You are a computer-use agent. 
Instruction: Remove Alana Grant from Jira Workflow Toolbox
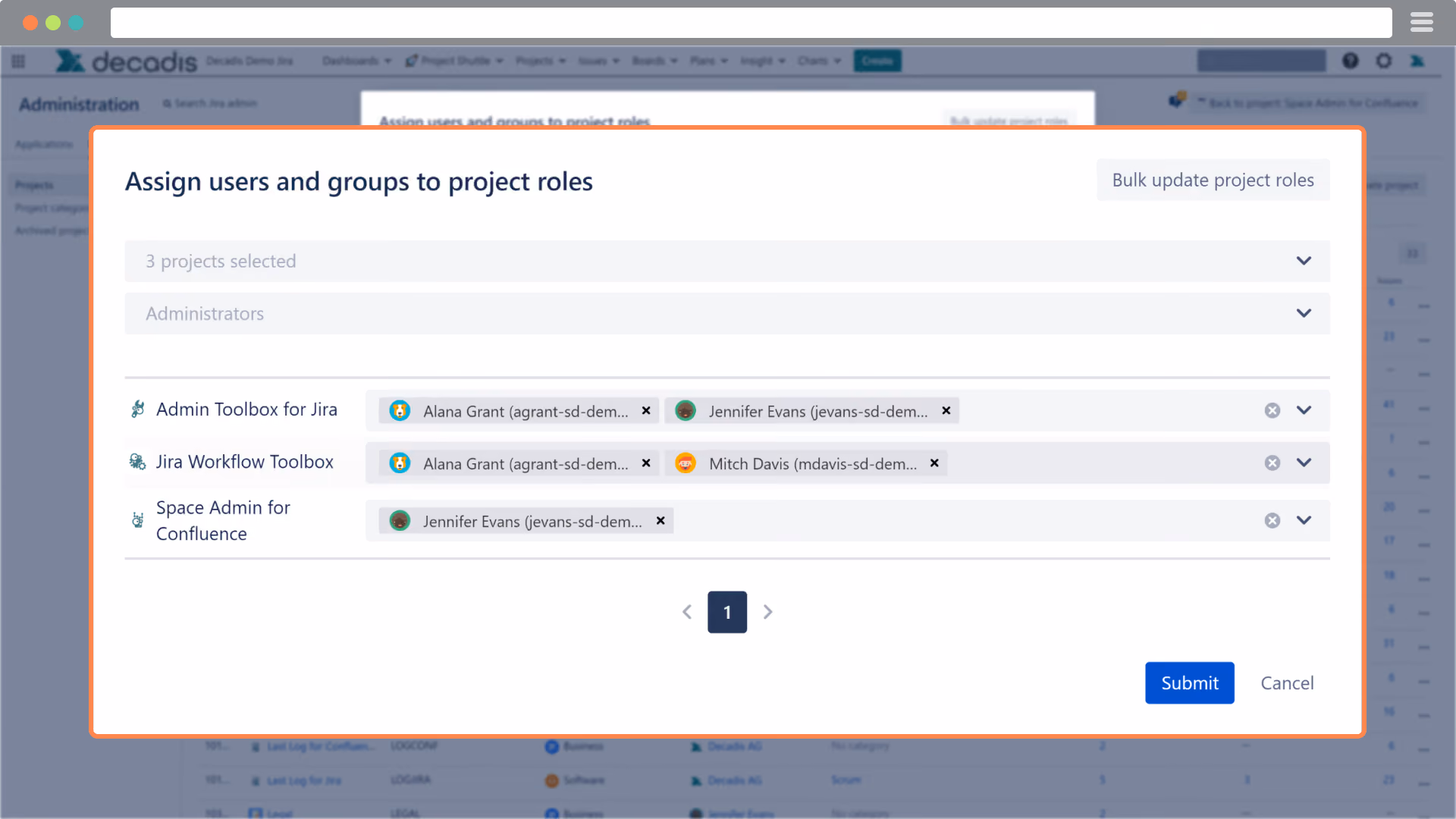pyautogui.click(x=646, y=463)
